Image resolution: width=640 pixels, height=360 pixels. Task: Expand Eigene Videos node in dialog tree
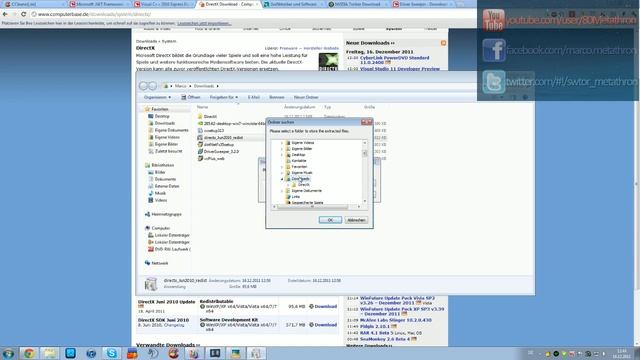(x=282, y=143)
